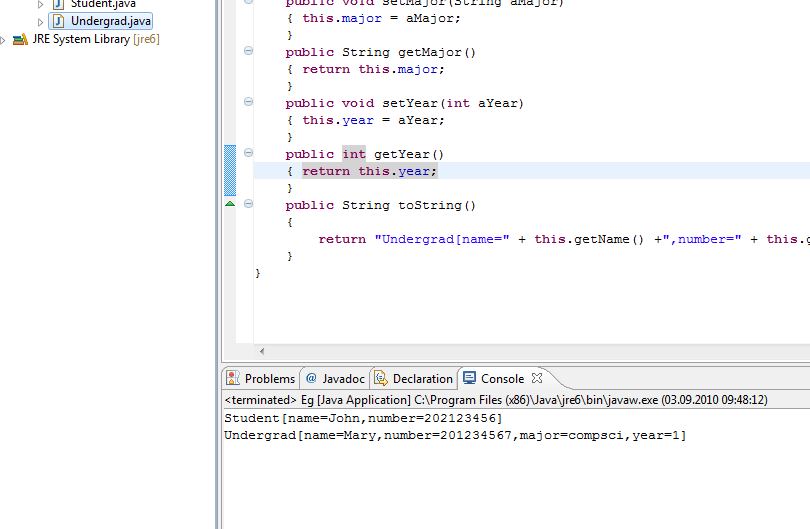The image size is (810, 529).
Task: Click the blue range indicator in the editor margin
Action: (x=230, y=170)
